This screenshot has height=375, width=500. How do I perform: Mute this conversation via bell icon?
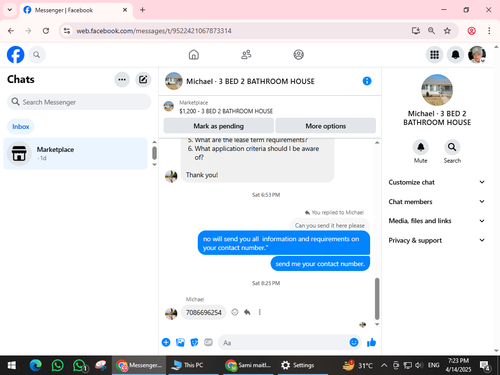421,147
